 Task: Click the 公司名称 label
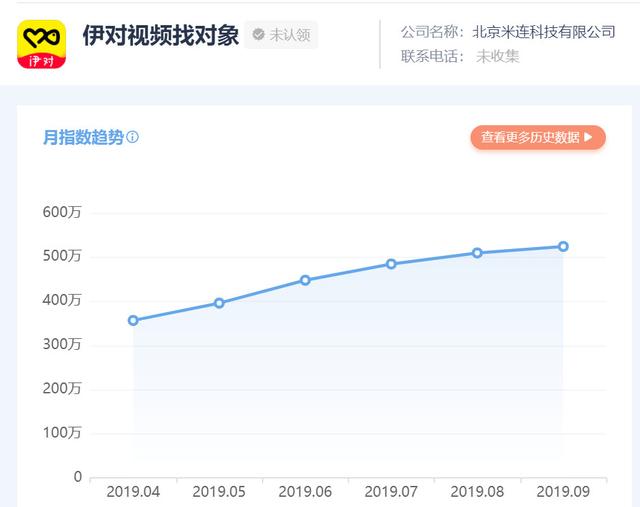[x=433, y=32]
